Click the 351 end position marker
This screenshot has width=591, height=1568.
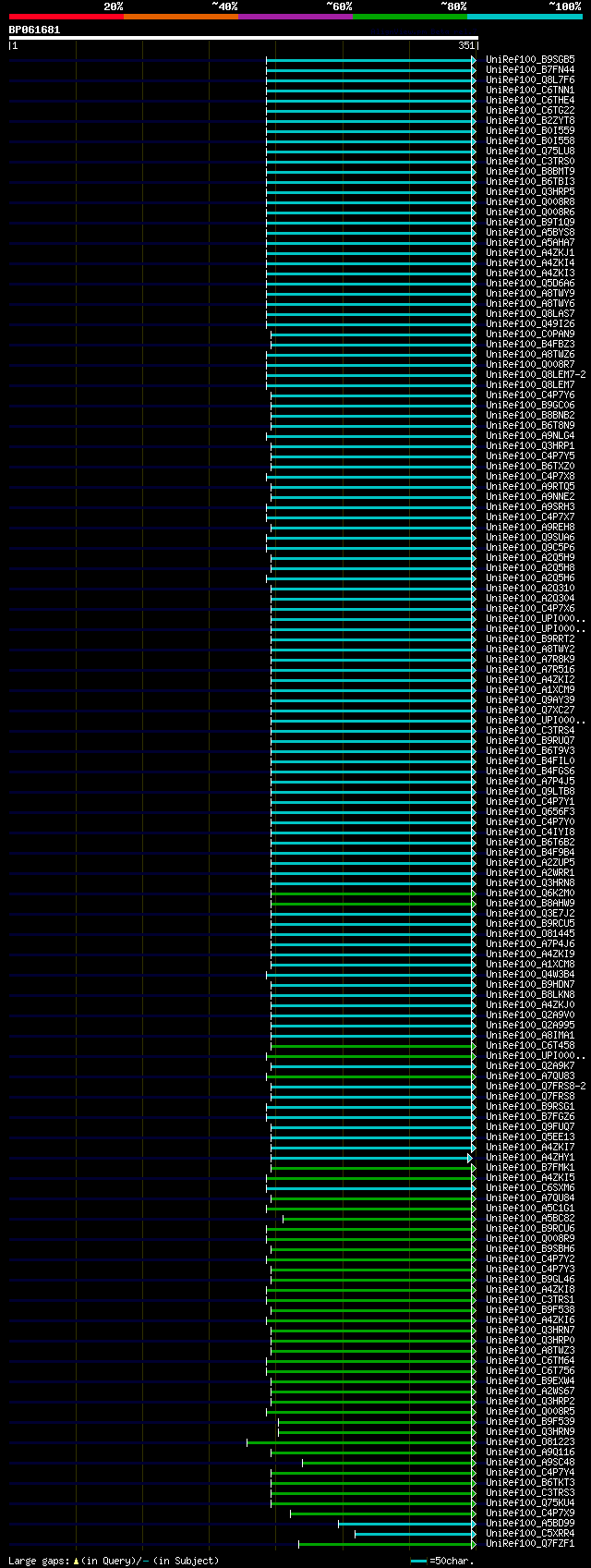(466, 45)
